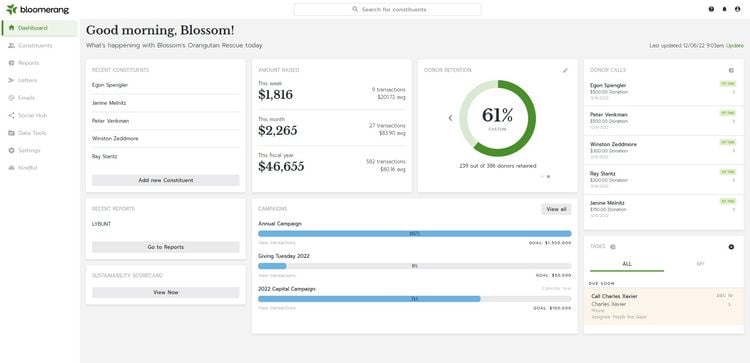The width and height of the screenshot is (750, 363).
Task: Click View Now on Sustainability Scorecard
Action: 165,292
